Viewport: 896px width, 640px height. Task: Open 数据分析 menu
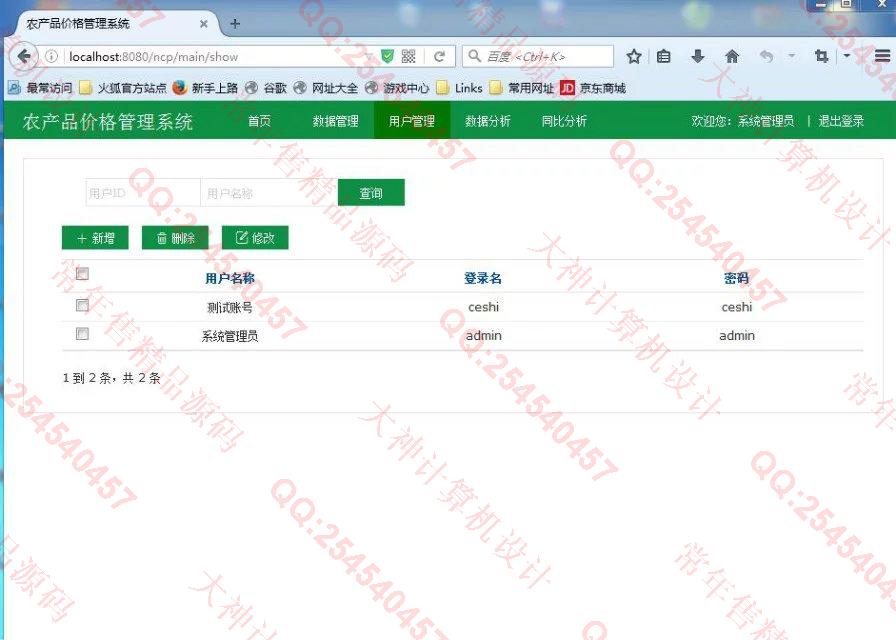tap(488, 121)
